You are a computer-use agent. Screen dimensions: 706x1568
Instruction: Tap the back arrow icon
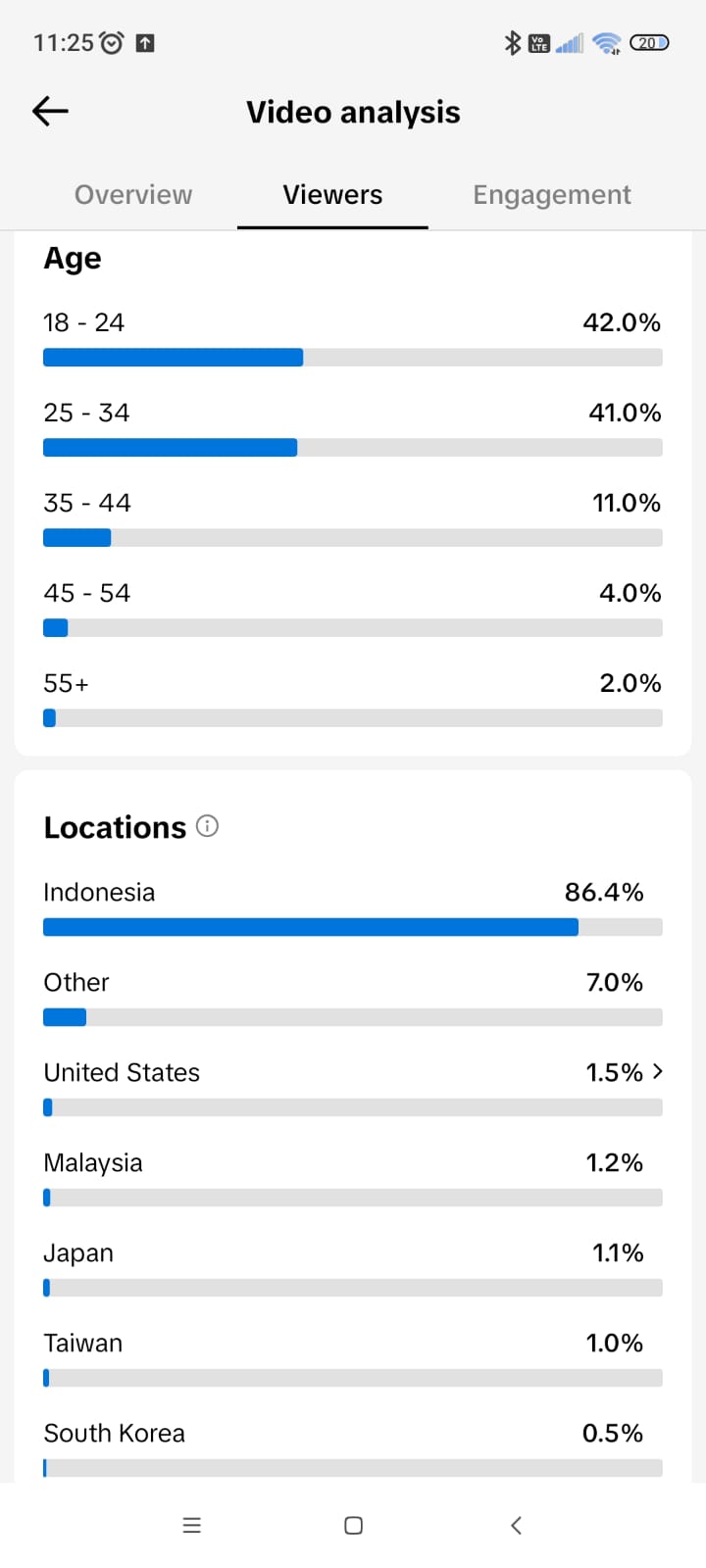pos(50,112)
